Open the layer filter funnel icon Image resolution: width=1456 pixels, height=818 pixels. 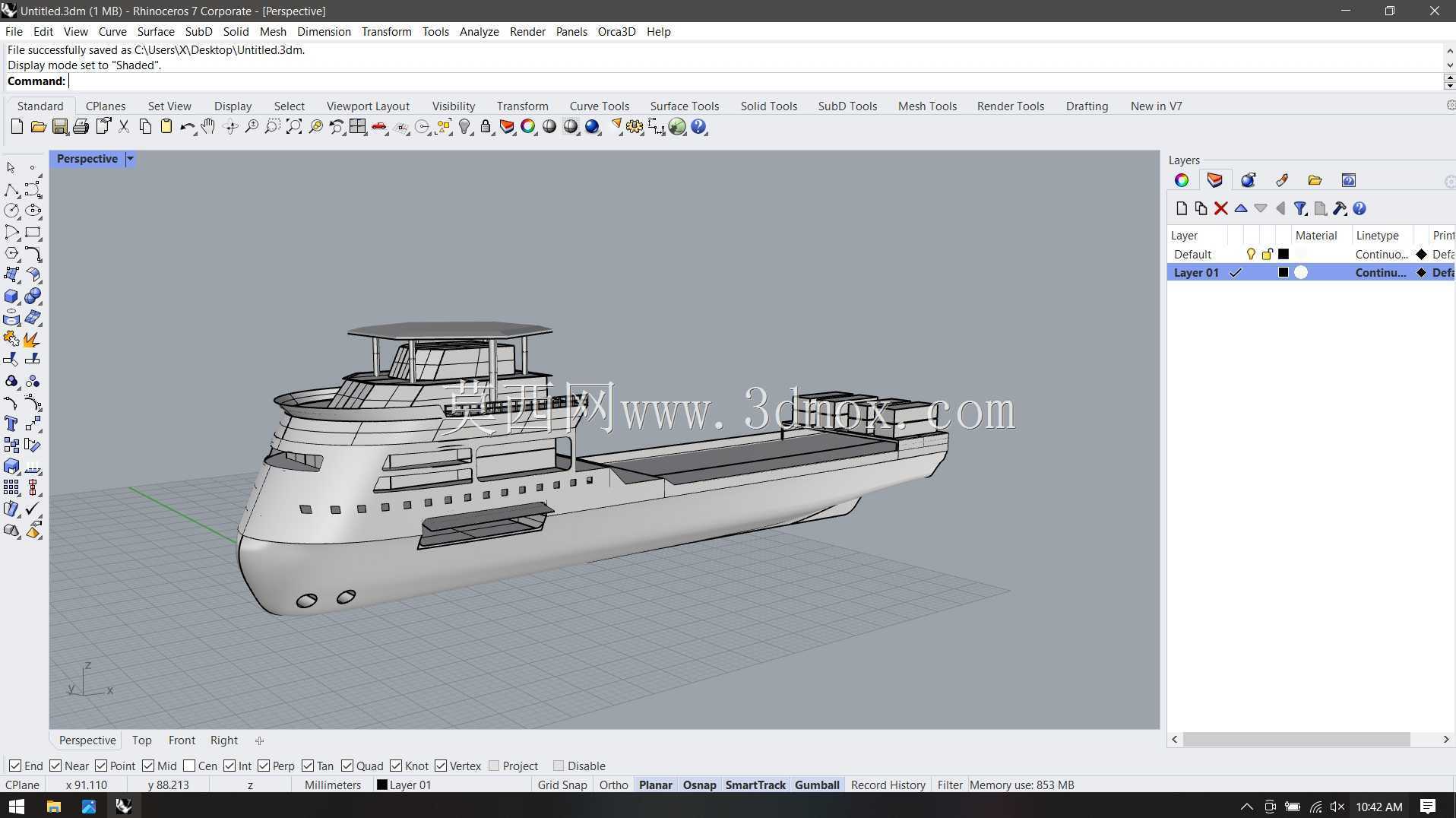click(x=1300, y=208)
